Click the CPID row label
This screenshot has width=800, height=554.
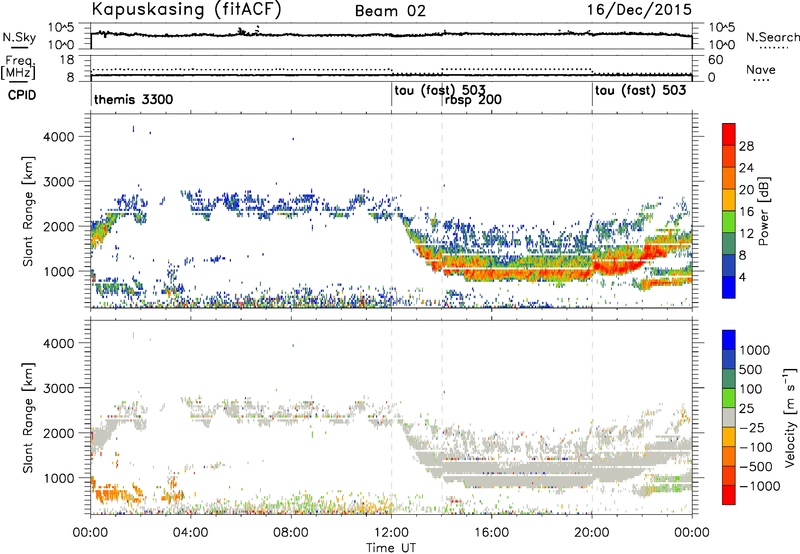click(x=22, y=95)
